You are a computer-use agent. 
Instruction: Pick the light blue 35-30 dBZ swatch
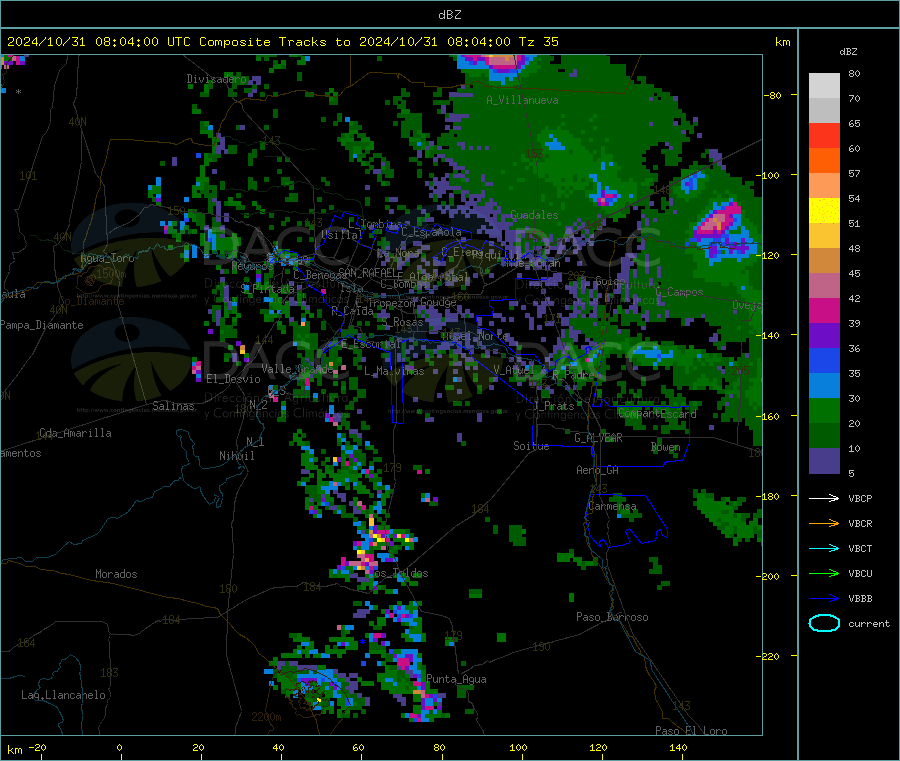pyautogui.click(x=824, y=386)
